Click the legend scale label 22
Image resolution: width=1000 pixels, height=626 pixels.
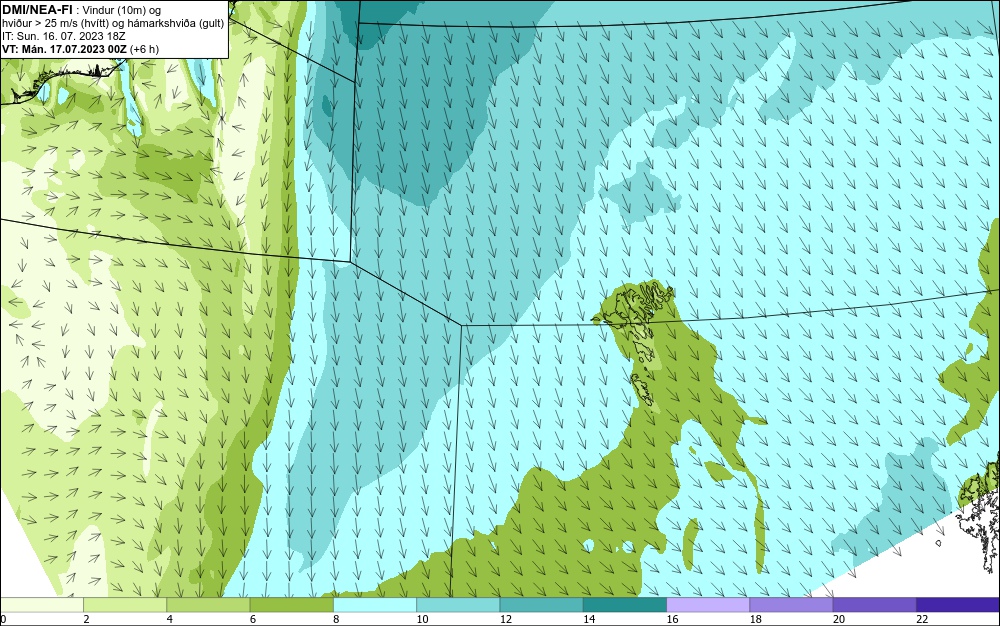[x=922, y=619]
